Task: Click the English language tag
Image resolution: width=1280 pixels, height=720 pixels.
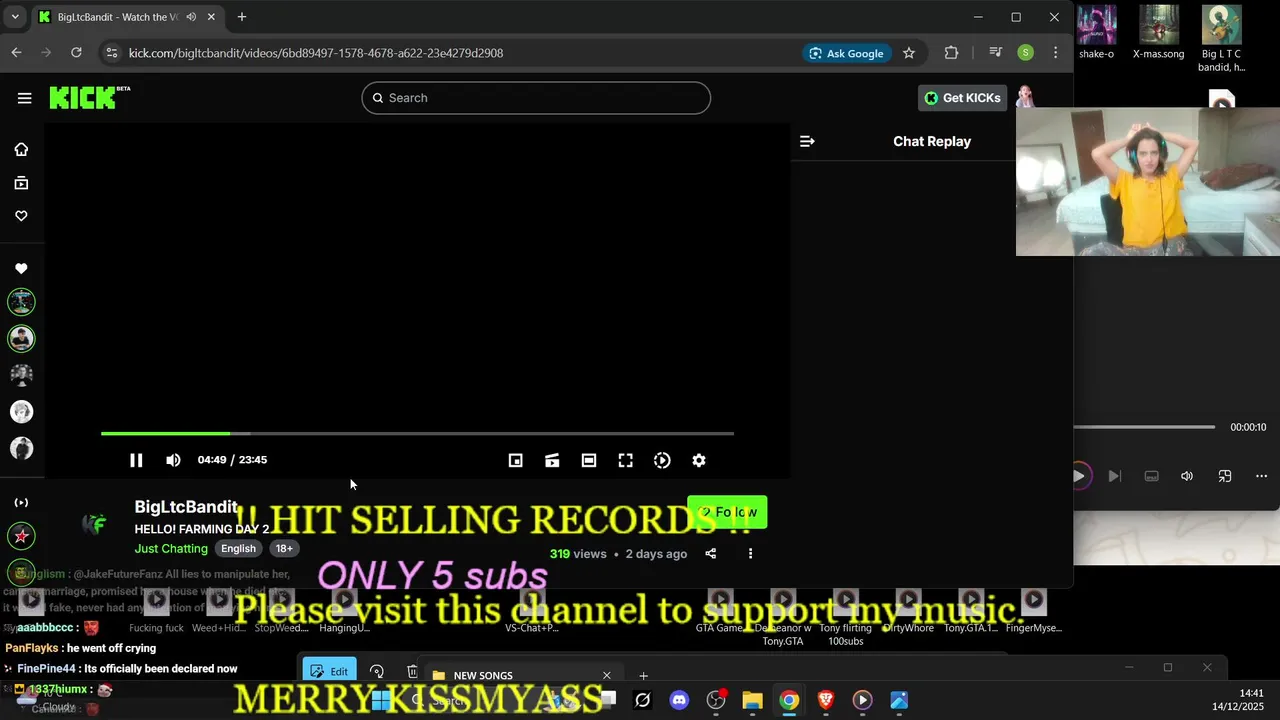Action: (238, 548)
